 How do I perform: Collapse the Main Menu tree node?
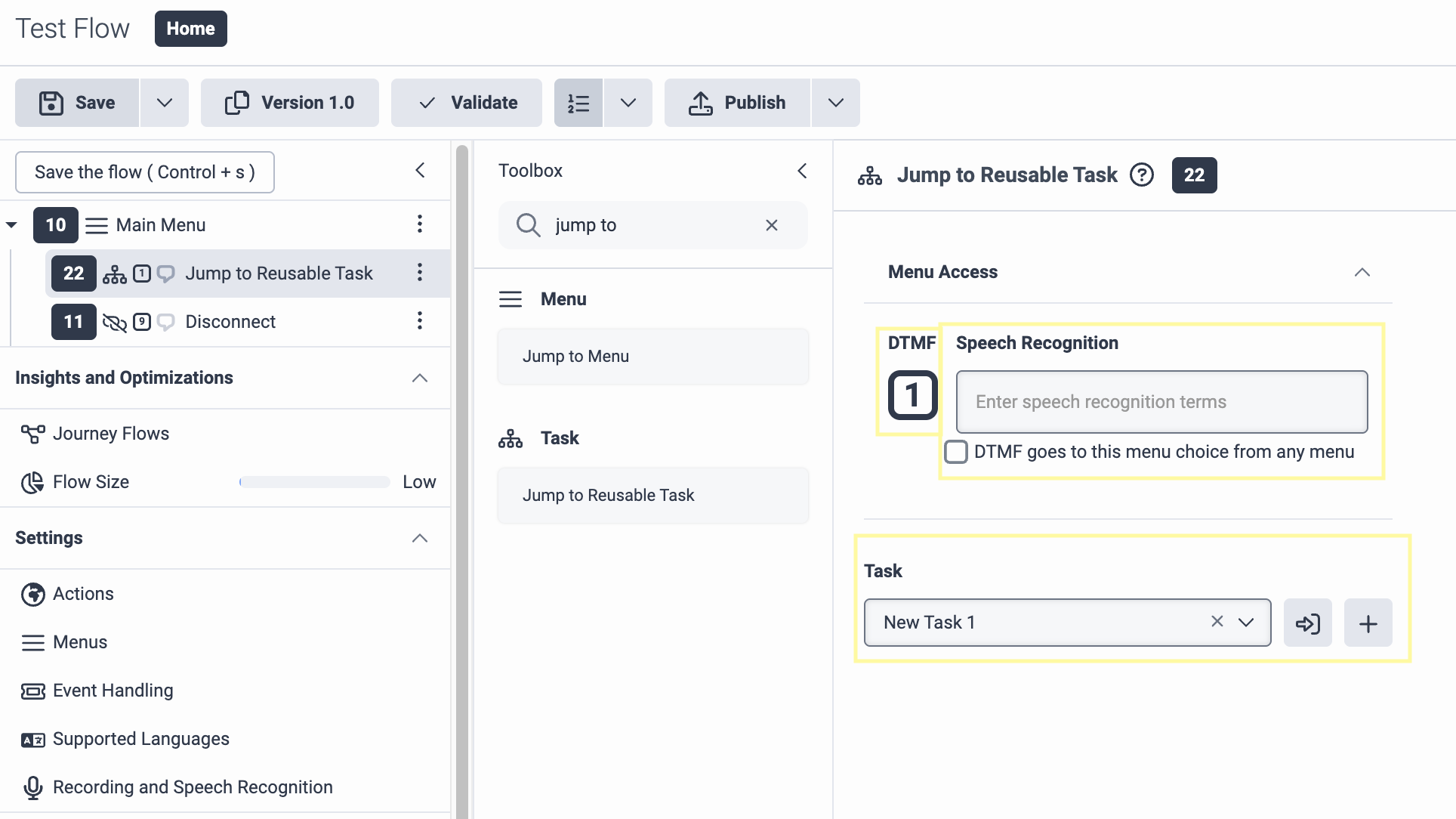point(11,225)
